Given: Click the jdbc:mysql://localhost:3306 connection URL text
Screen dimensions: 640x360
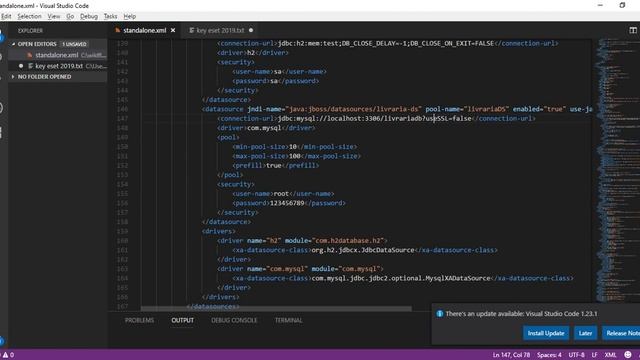Looking at the screenshot, I should point(375,118).
